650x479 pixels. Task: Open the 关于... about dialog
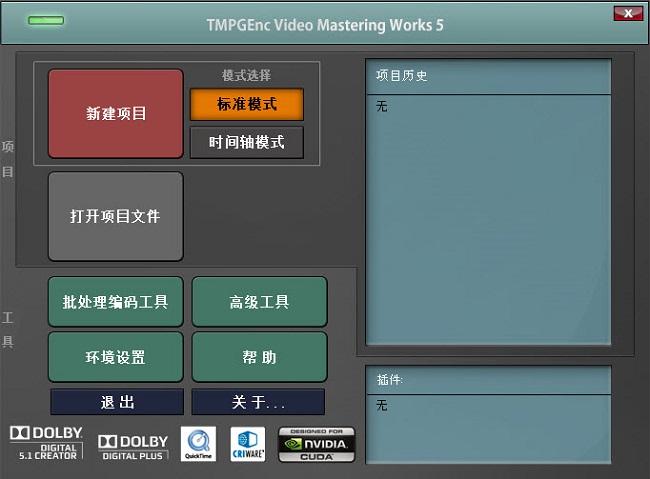pyautogui.click(x=258, y=402)
